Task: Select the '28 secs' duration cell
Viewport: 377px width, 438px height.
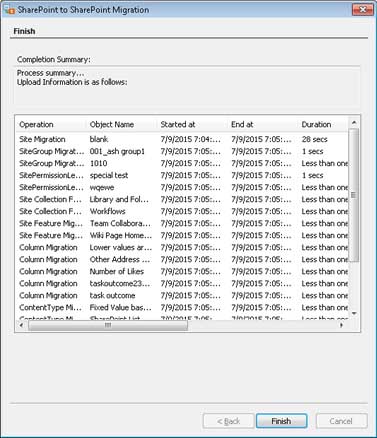Action: click(x=314, y=139)
